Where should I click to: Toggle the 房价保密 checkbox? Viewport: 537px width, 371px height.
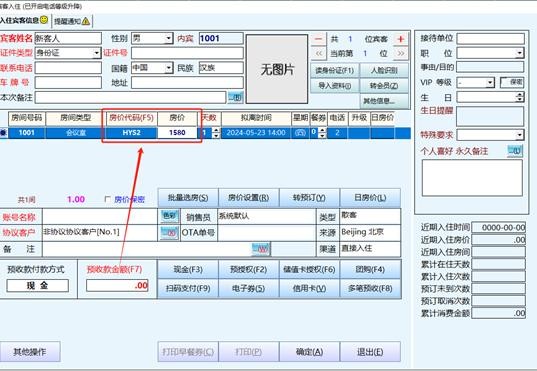coord(108,199)
